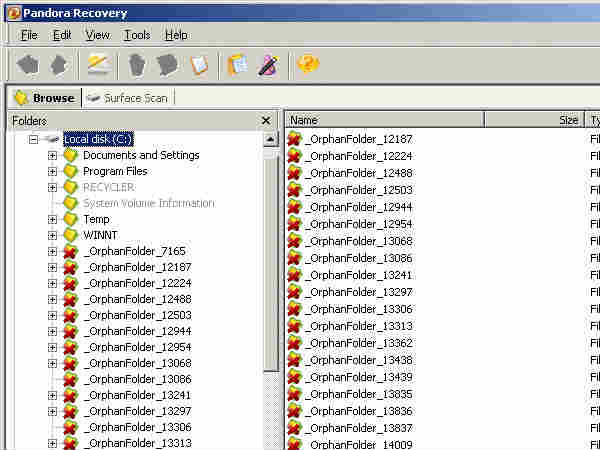
Task: Select _OrphanFolder_12488 label in the Folders tree
Action: [137, 299]
